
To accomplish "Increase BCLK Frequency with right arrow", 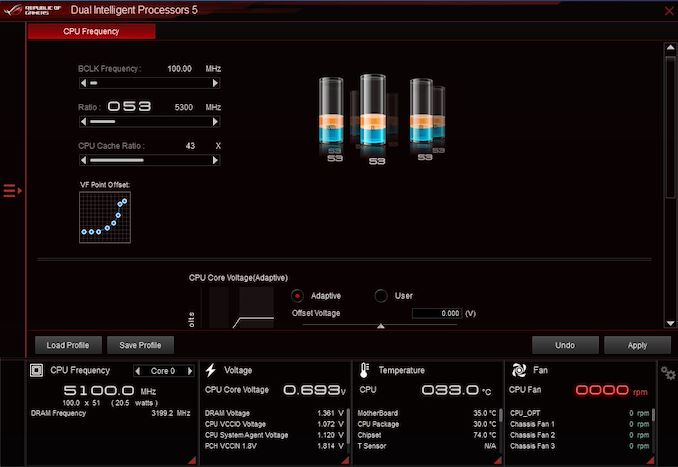I will click(215, 83).
